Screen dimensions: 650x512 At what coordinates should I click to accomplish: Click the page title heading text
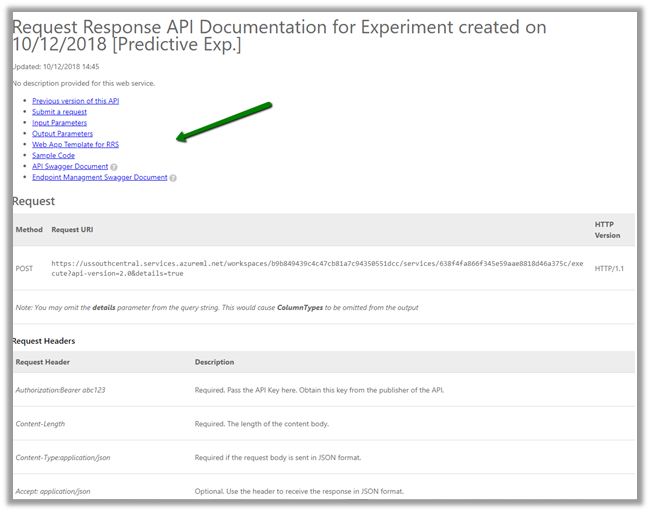(279, 36)
